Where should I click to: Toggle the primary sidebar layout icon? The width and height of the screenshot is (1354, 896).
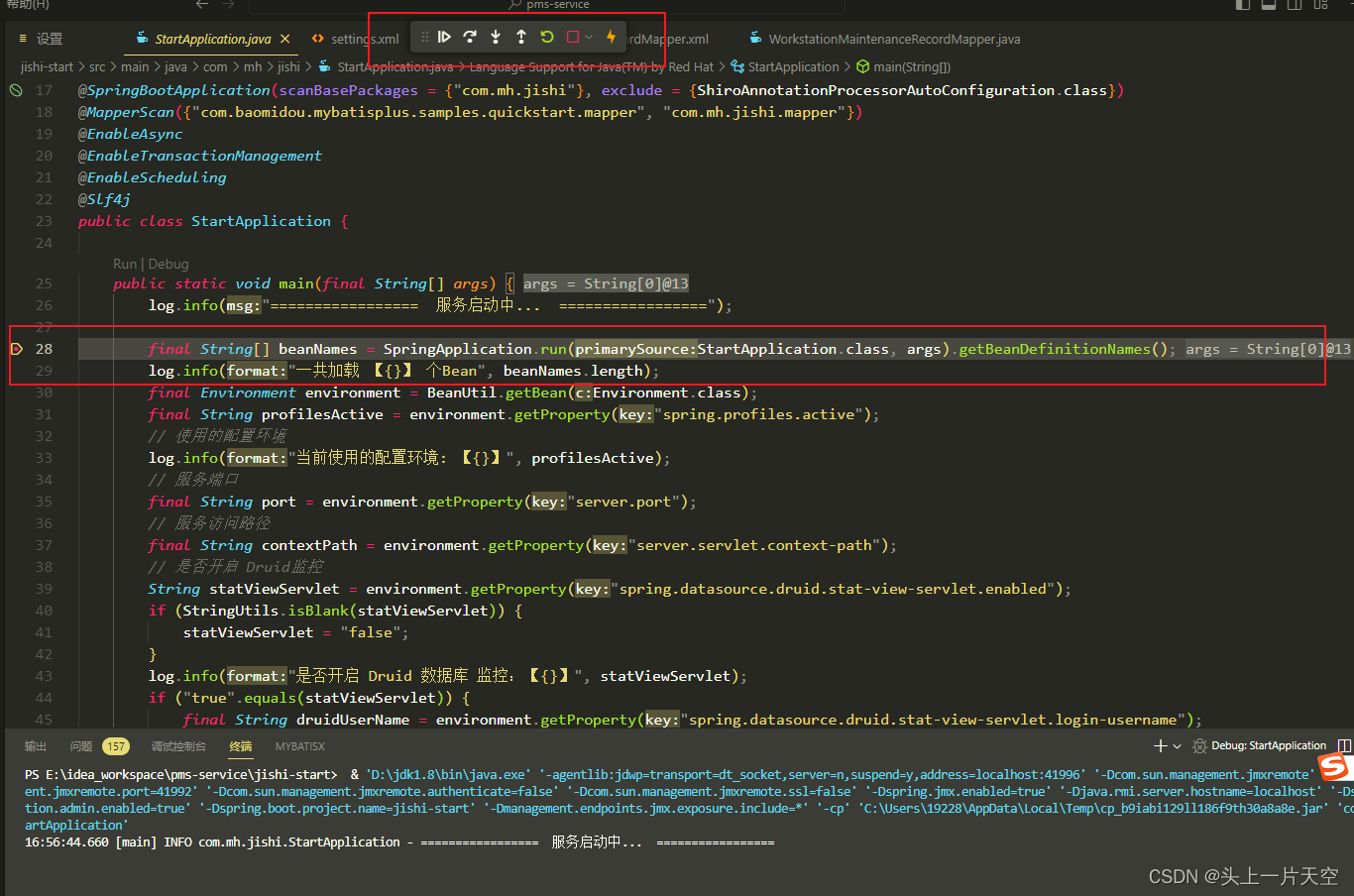1243,4
